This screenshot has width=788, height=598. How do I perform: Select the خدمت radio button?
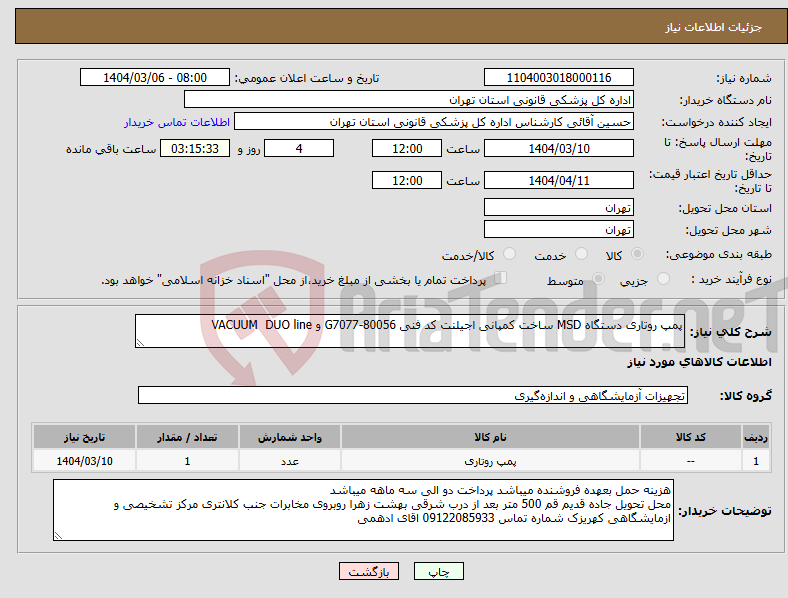click(581, 254)
